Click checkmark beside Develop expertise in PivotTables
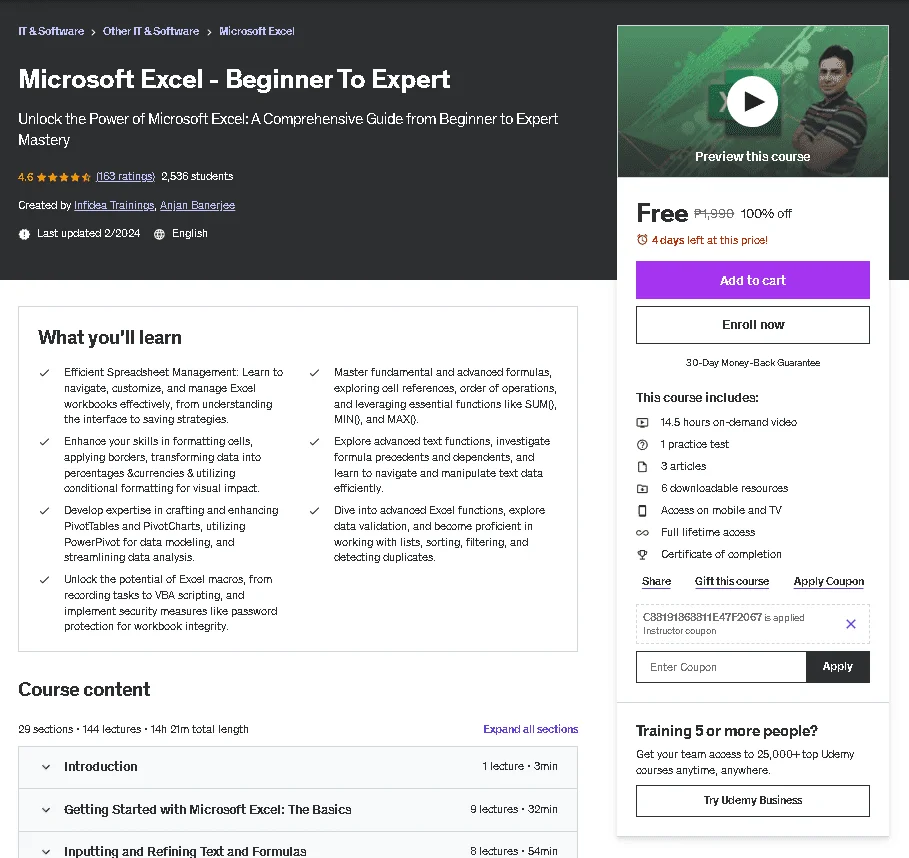Screen dimensions: 909x858 pos(44,511)
